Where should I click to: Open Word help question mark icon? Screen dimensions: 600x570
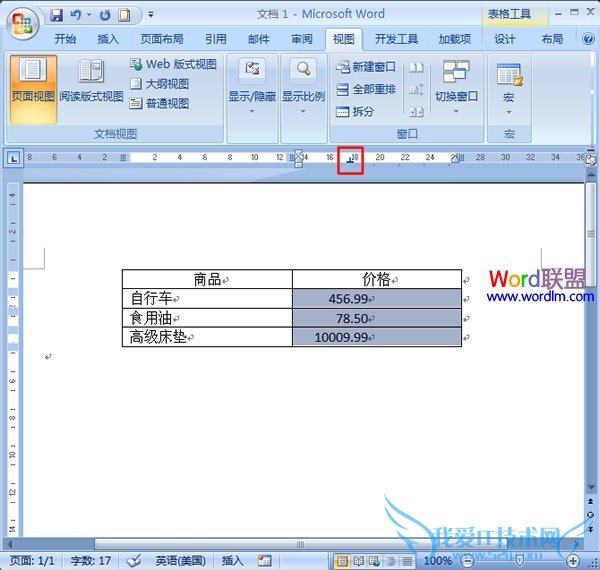tap(588, 39)
